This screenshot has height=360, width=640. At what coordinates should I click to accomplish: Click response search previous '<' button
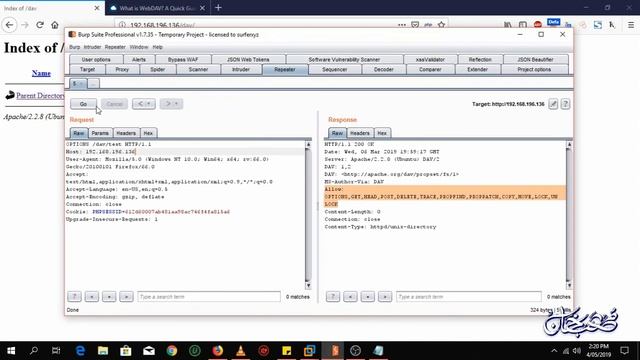click(x=350, y=297)
